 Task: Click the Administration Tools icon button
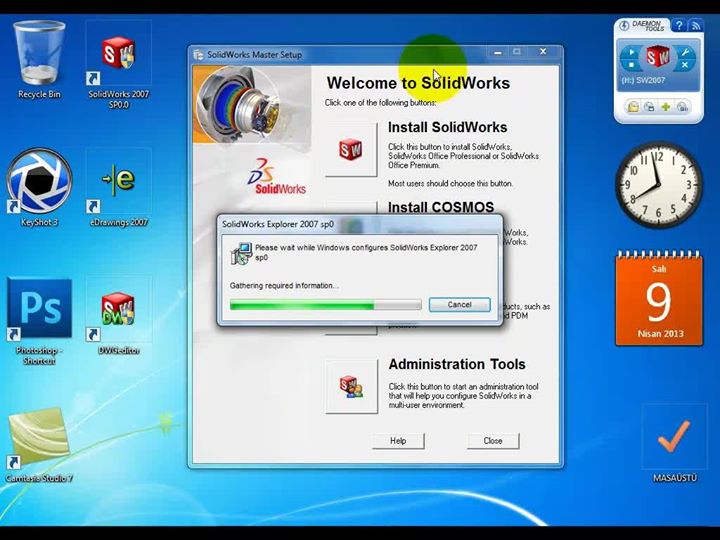351,387
